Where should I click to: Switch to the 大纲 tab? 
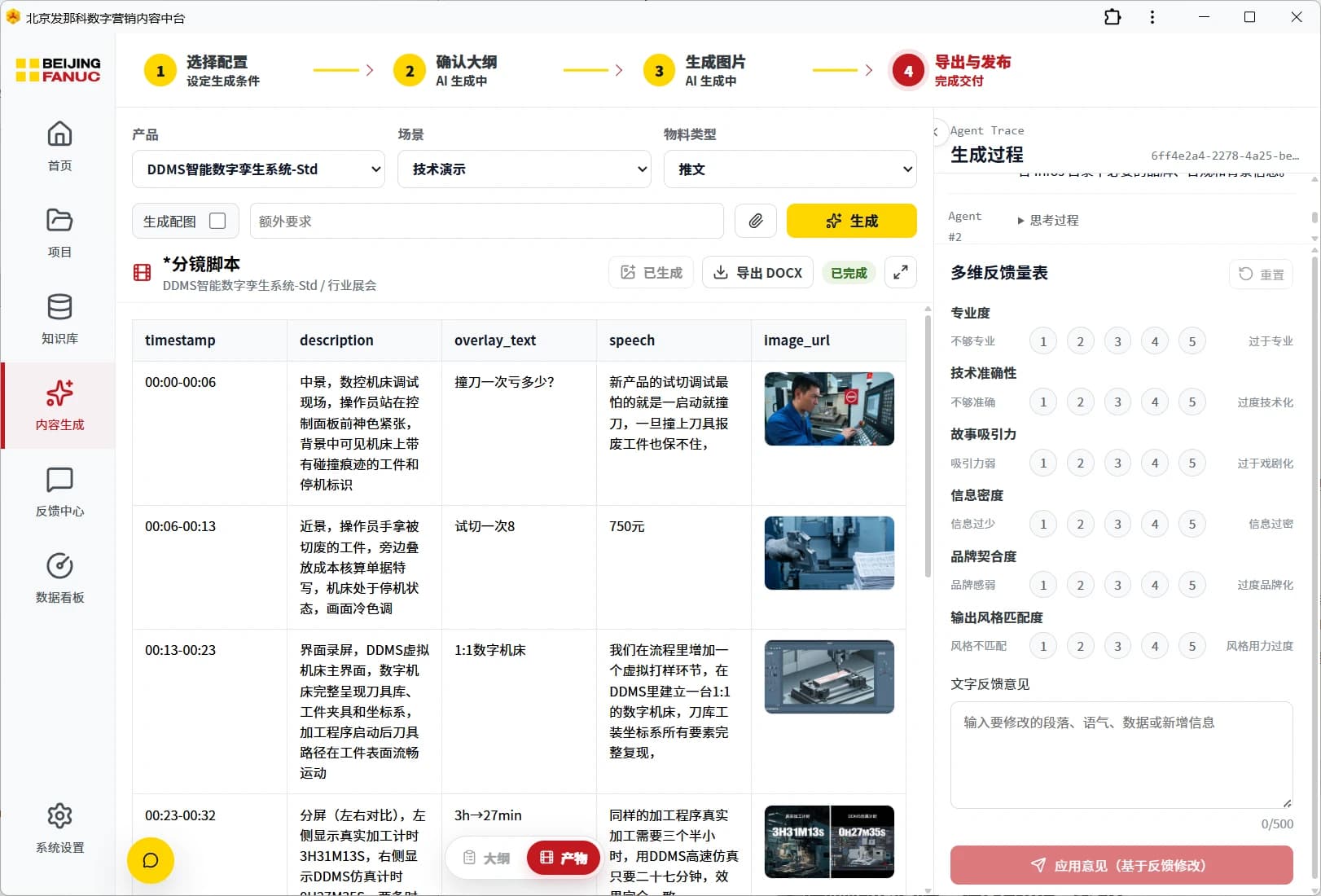click(487, 858)
